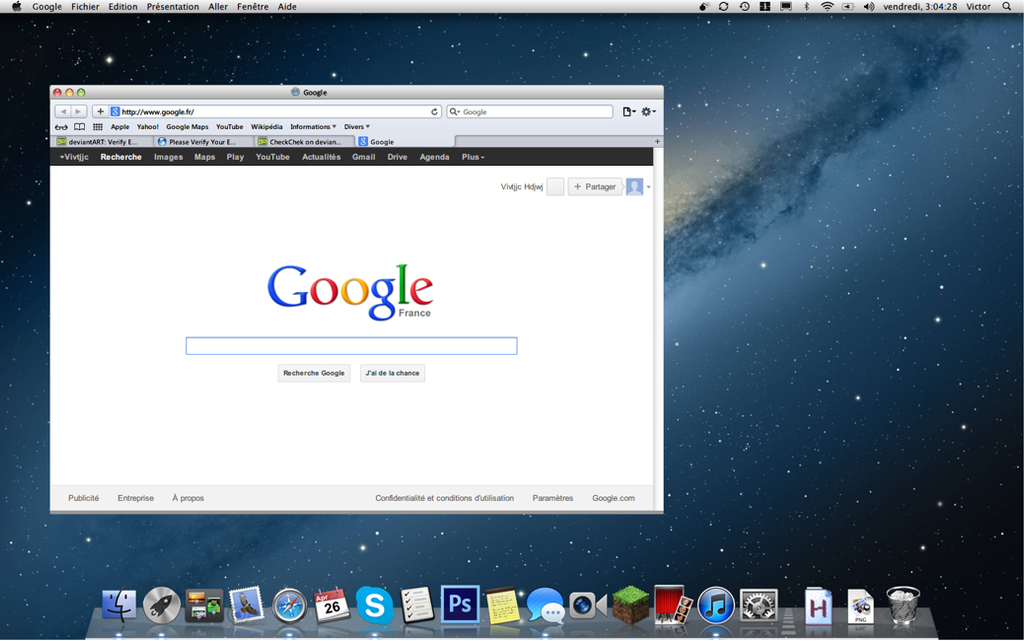Open the H document in Dock
This screenshot has width=1024, height=641.
[818, 606]
